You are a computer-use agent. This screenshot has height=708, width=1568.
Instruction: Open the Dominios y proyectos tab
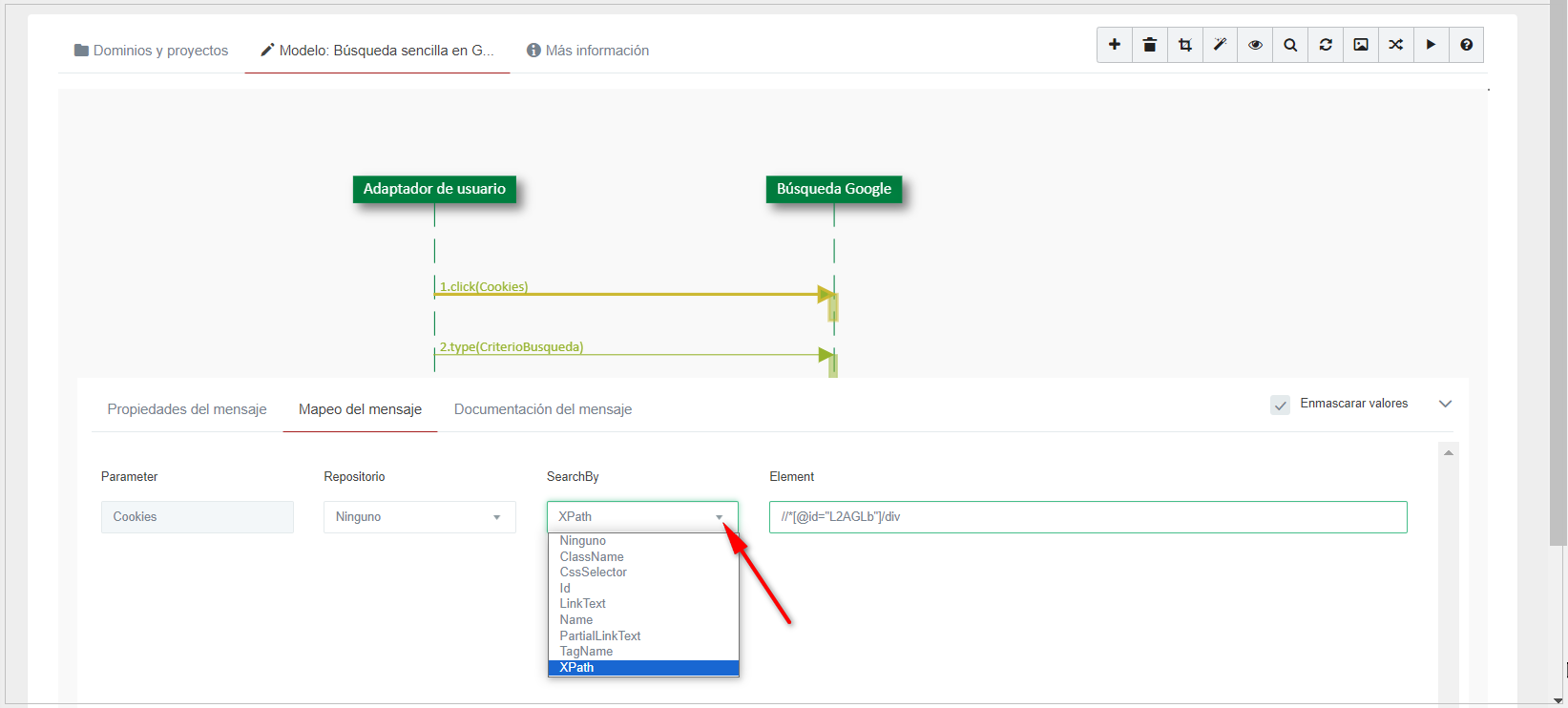pos(152,51)
